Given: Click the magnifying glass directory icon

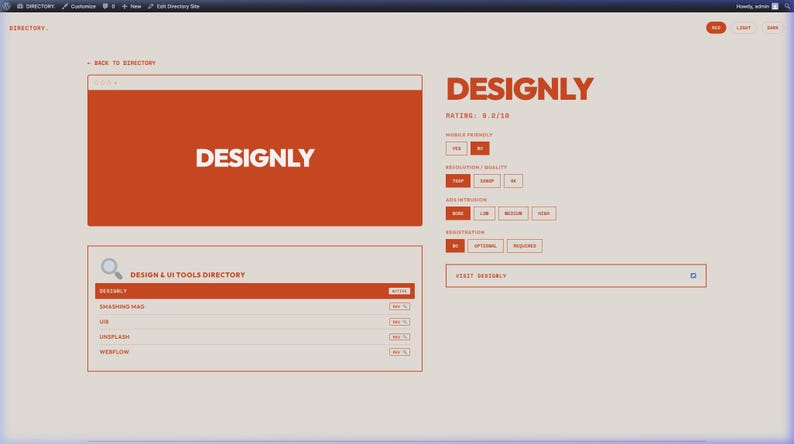Looking at the screenshot, I should pos(111,268).
